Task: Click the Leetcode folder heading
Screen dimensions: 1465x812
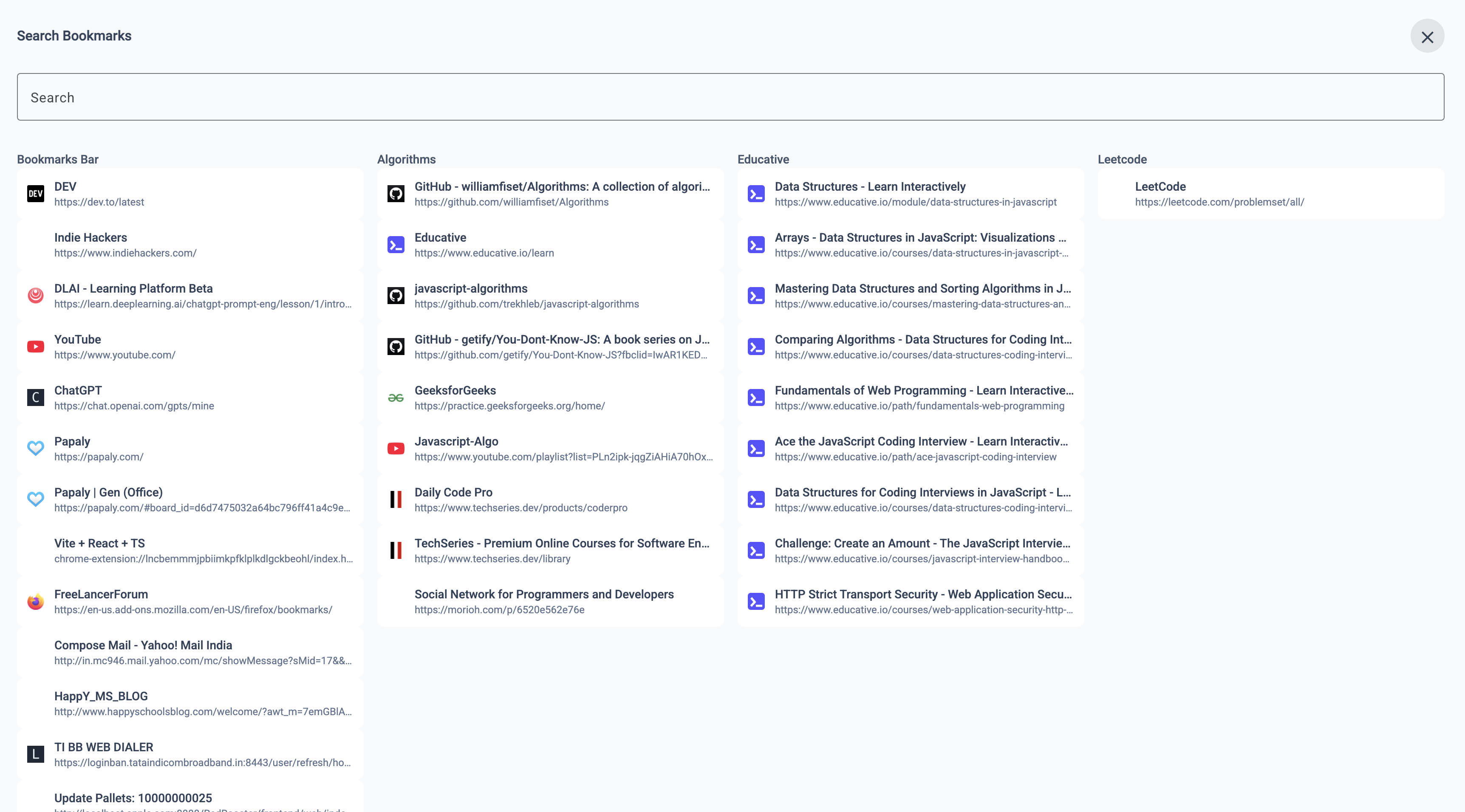Action: pyautogui.click(x=1122, y=159)
